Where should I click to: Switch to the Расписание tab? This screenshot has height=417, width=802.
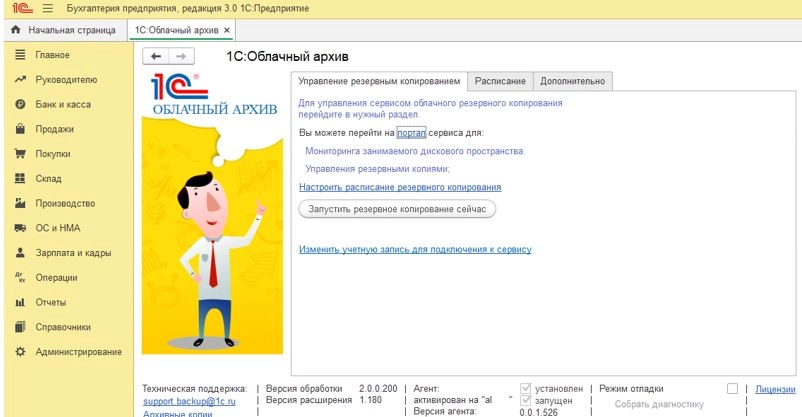[500, 81]
